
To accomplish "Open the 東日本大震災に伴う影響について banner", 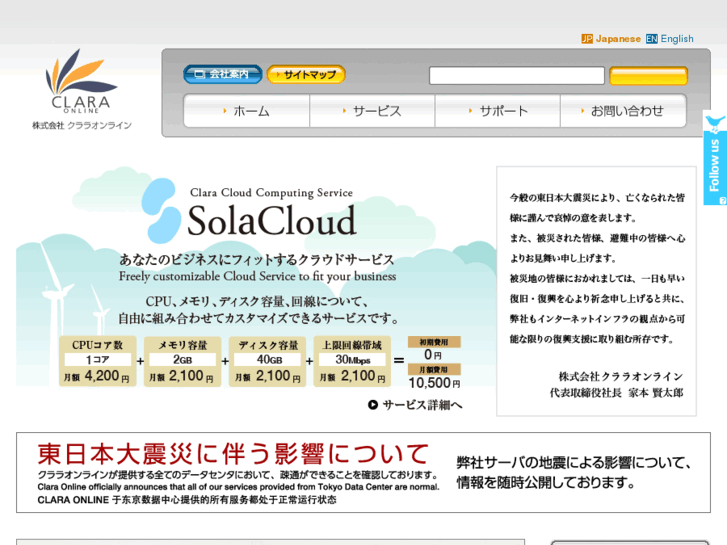I will coord(363,472).
